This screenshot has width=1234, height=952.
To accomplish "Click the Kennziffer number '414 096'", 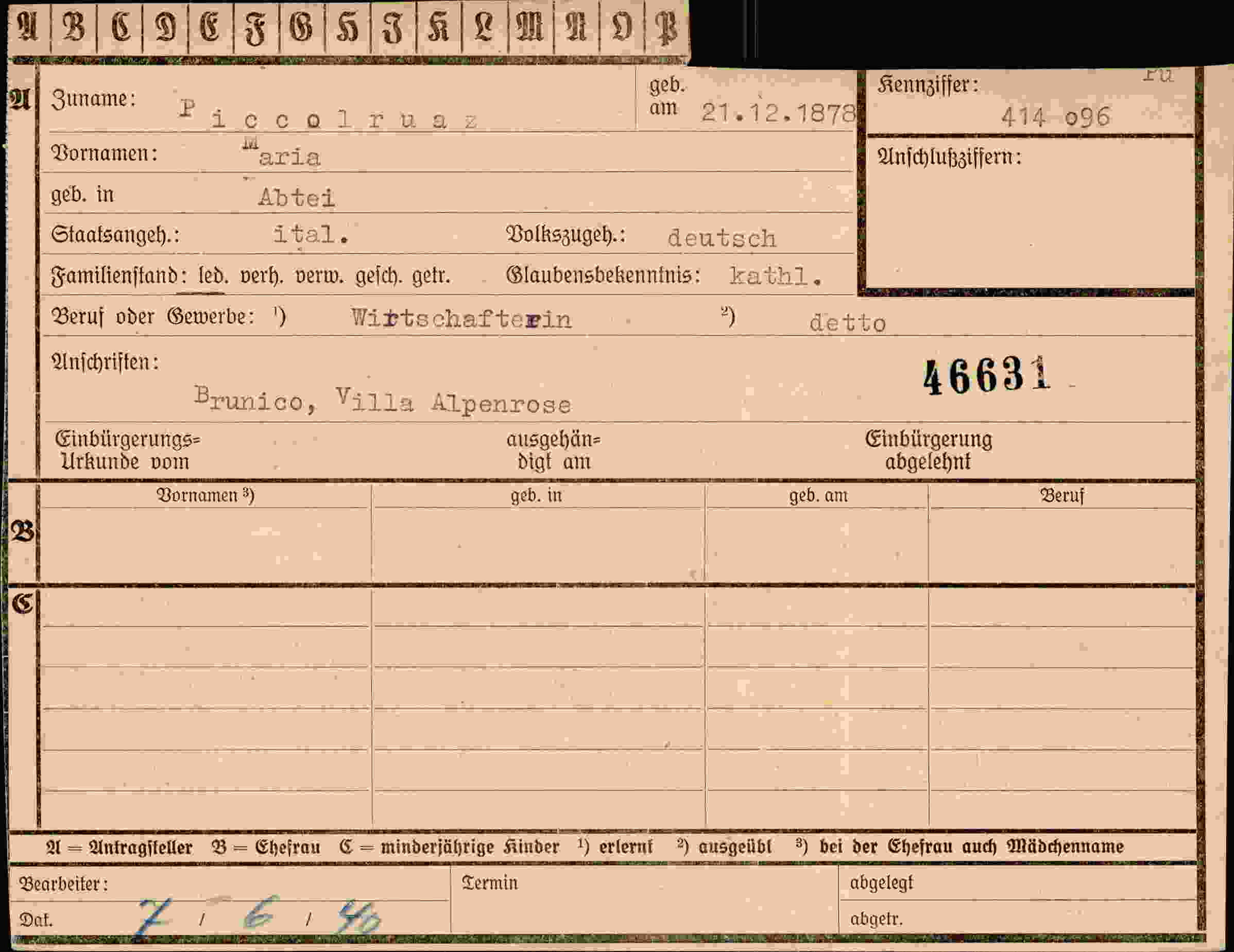I will click(1055, 117).
